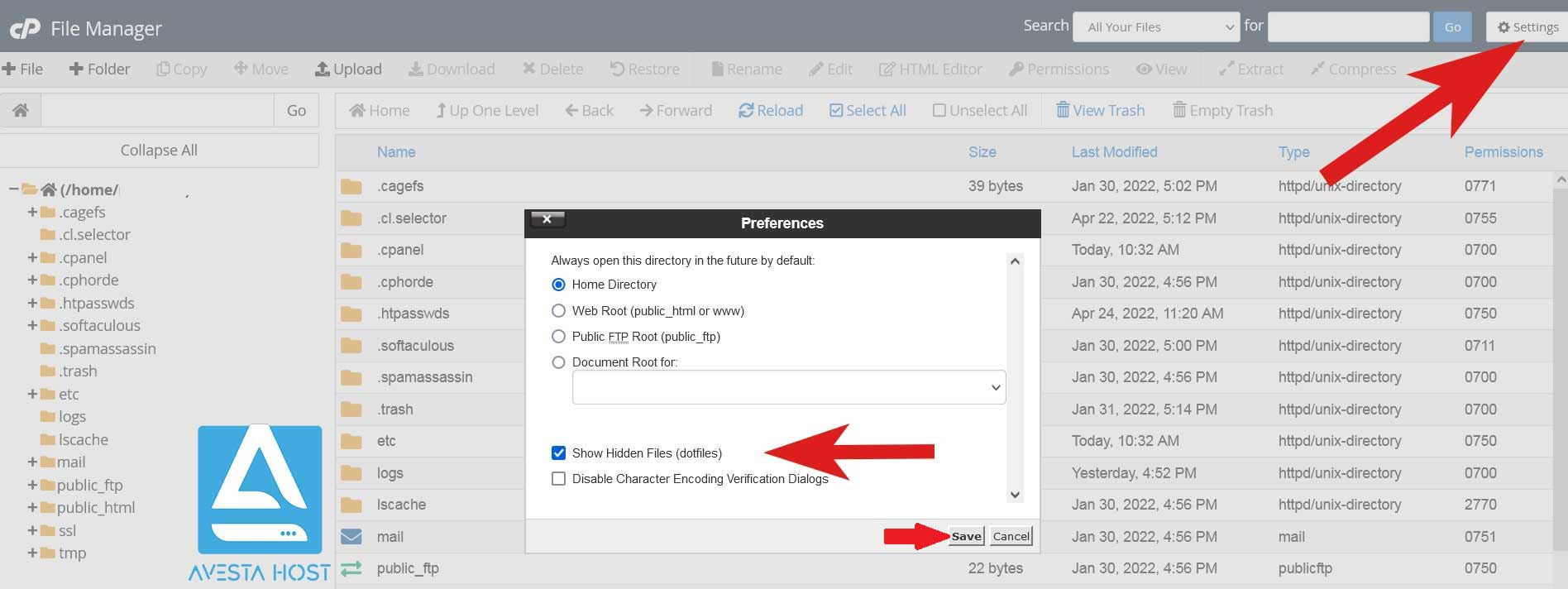Sort files by Last Modified column
The width and height of the screenshot is (1568, 589).
(1114, 152)
